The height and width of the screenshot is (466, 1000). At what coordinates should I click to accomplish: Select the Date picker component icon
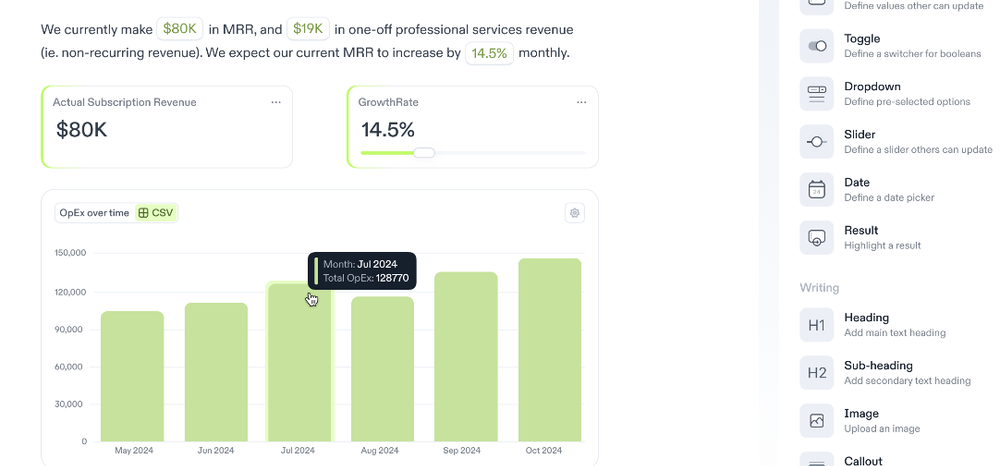(x=816, y=189)
